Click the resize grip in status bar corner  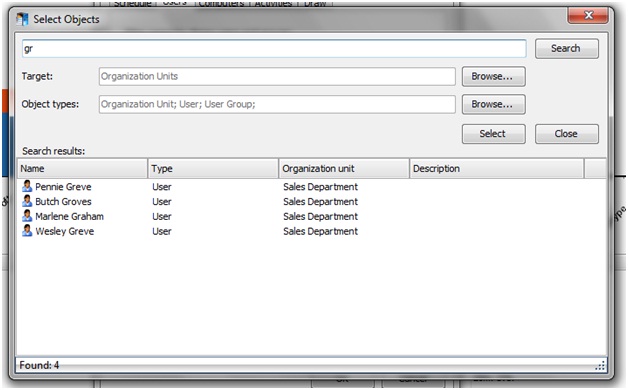tap(600, 366)
